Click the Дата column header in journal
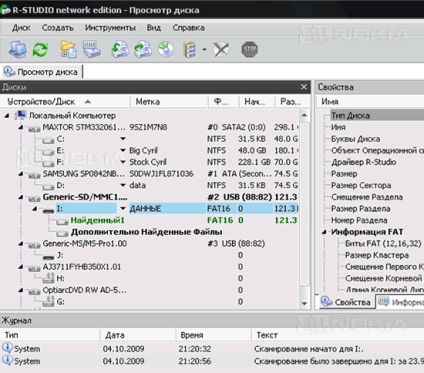424x373 pixels. click(x=138, y=335)
